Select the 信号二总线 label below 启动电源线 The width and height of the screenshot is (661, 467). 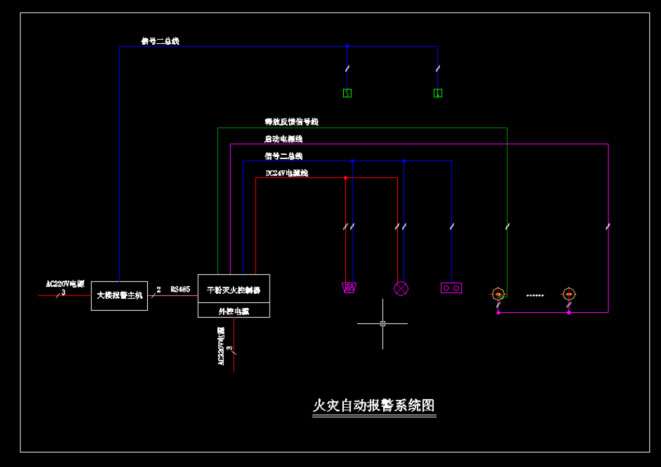283,156
